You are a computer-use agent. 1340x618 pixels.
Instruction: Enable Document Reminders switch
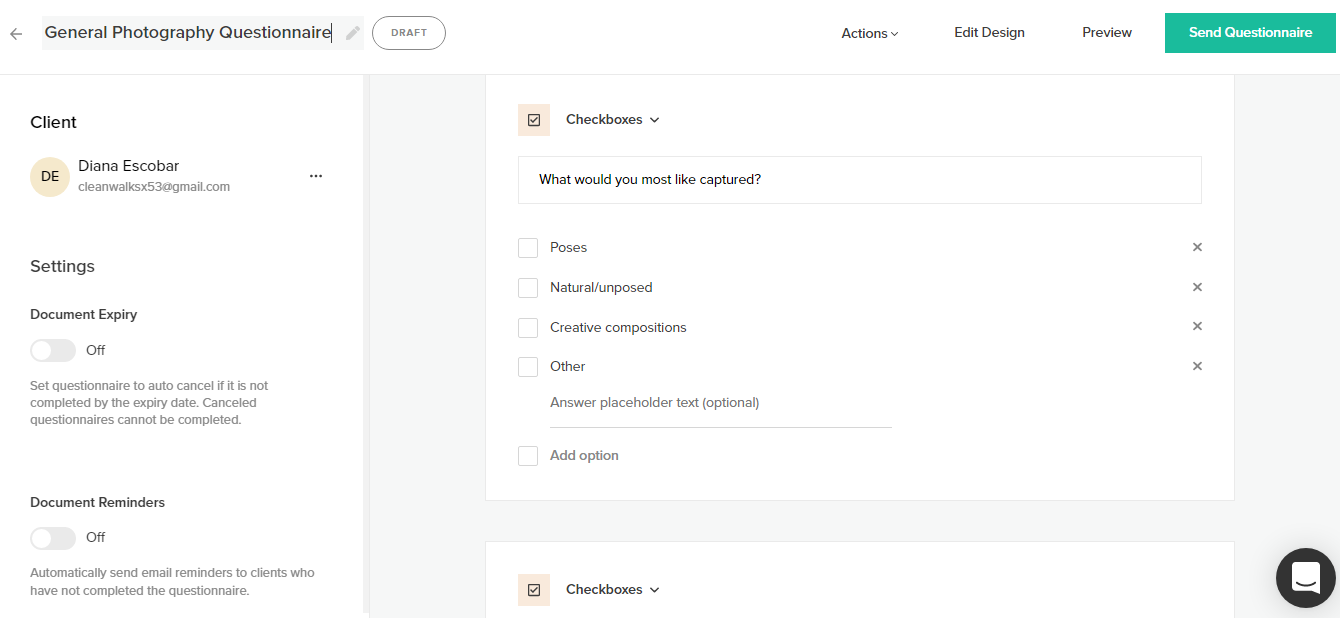[53, 538]
